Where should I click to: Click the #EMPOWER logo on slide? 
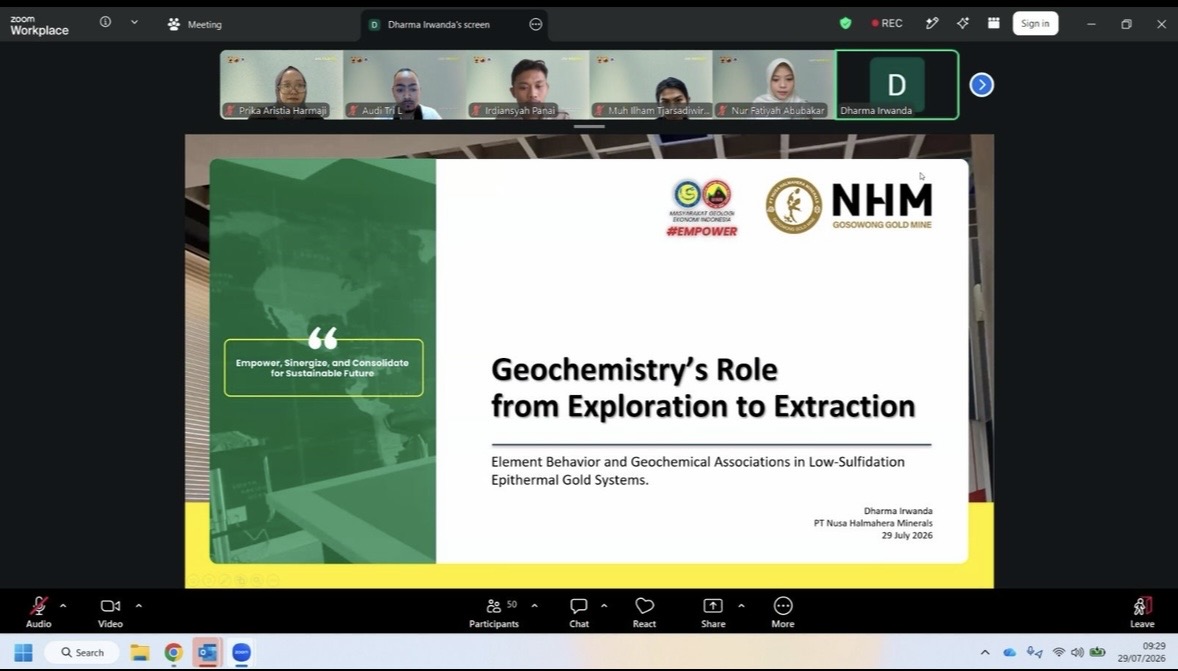click(702, 208)
